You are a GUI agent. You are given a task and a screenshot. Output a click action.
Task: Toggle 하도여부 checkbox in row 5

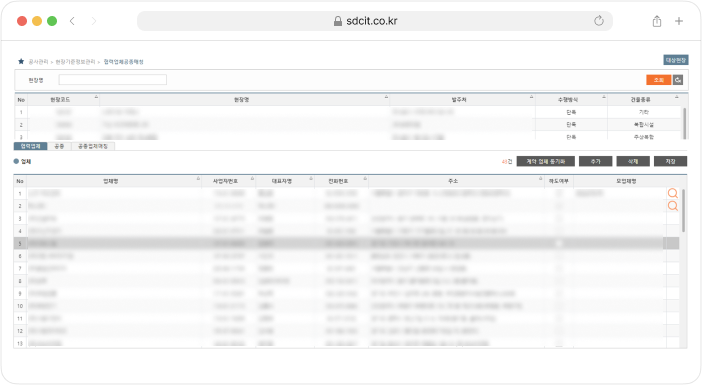559,244
